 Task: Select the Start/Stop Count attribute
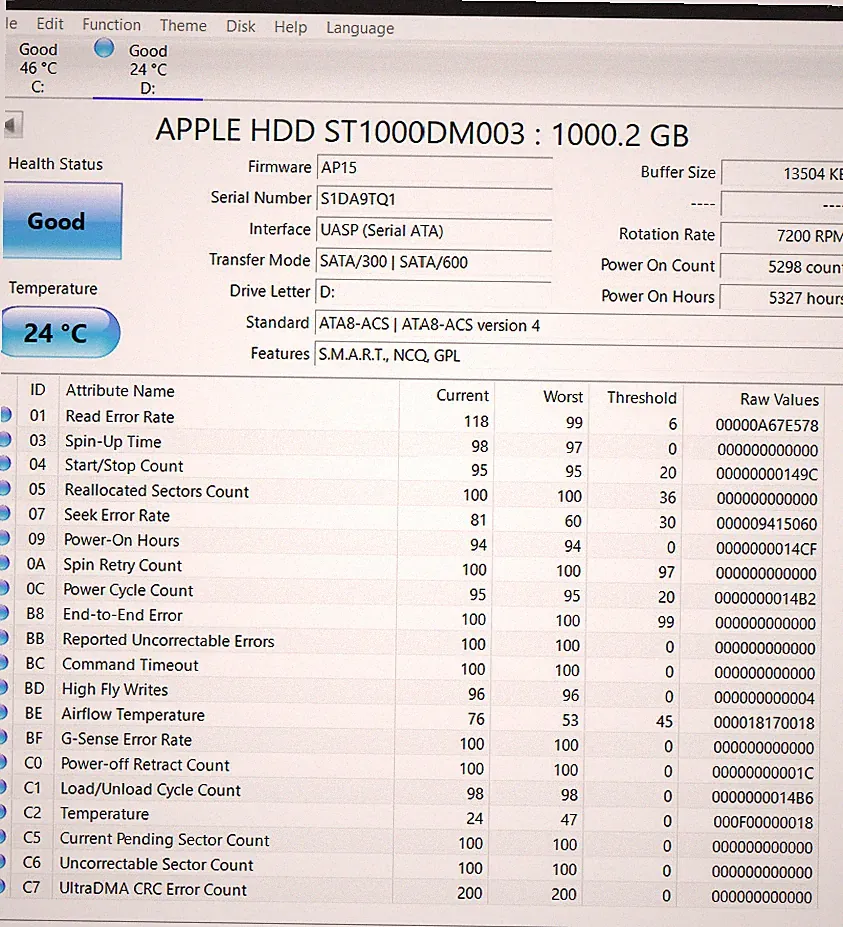(x=124, y=466)
